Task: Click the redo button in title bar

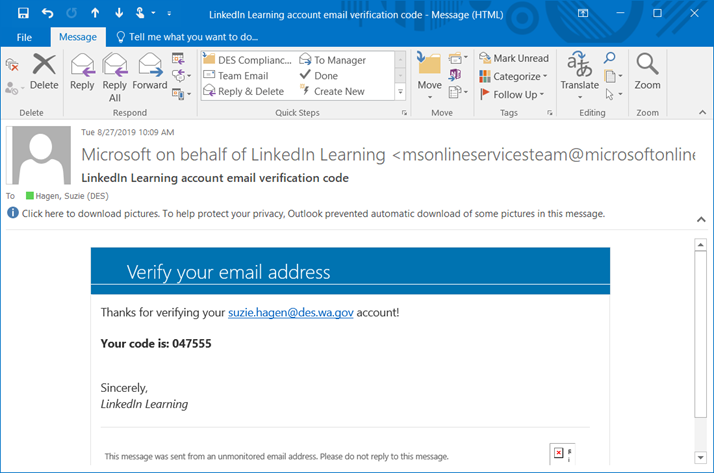Action: (71, 13)
